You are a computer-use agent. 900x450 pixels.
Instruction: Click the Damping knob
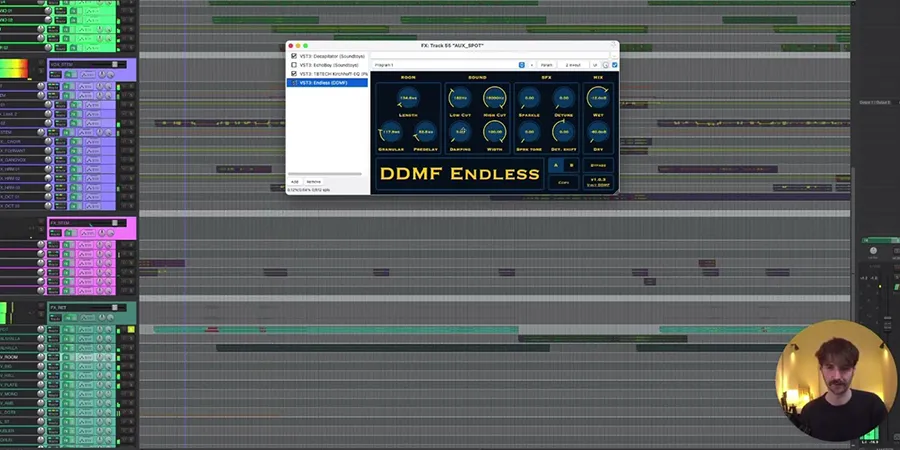(460, 132)
